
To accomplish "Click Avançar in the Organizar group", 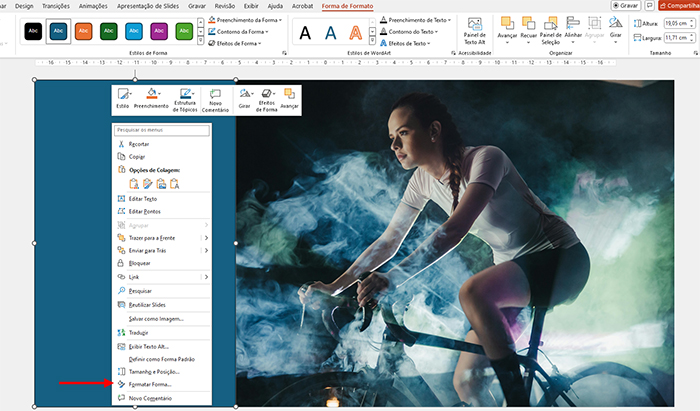I will click(x=507, y=30).
